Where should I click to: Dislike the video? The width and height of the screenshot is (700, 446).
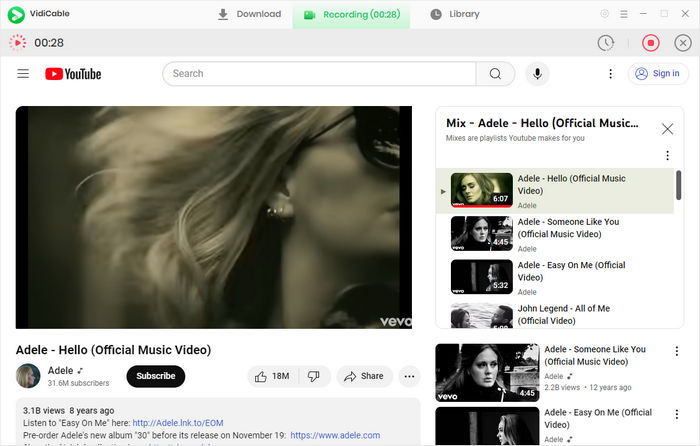314,376
